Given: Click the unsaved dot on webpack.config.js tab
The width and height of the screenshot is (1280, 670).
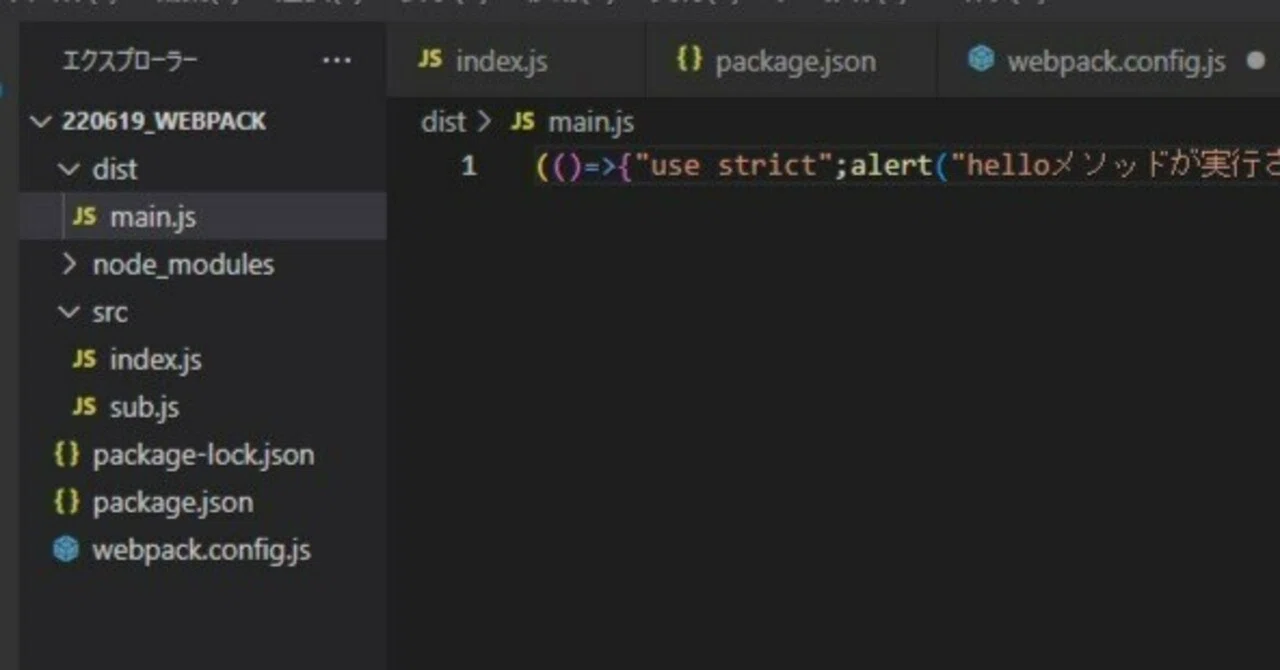Looking at the screenshot, I should [1256, 61].
